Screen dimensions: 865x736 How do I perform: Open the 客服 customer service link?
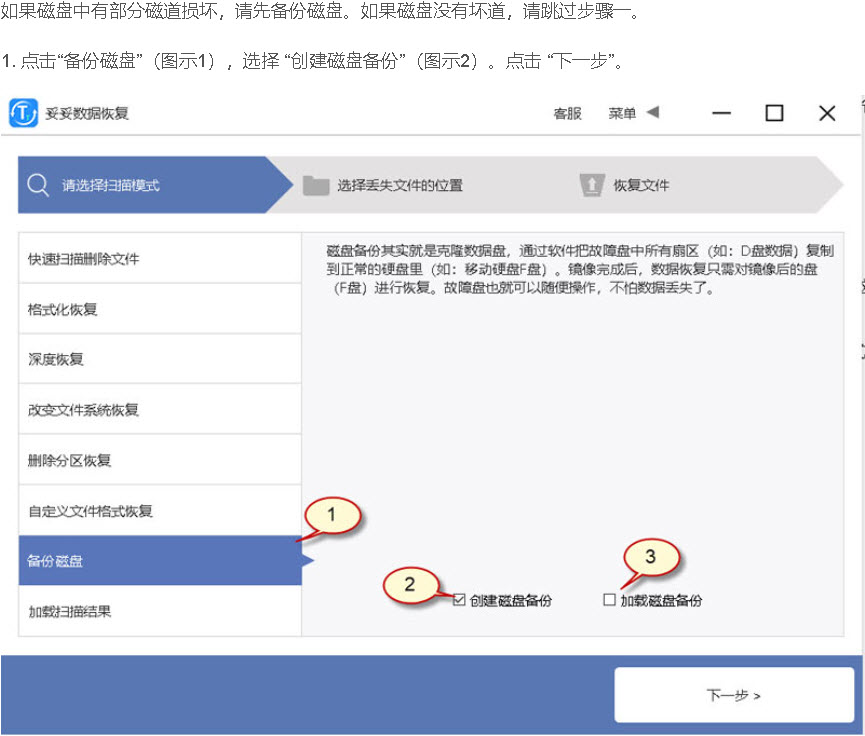pyautogui.click(x=568, y=113)
